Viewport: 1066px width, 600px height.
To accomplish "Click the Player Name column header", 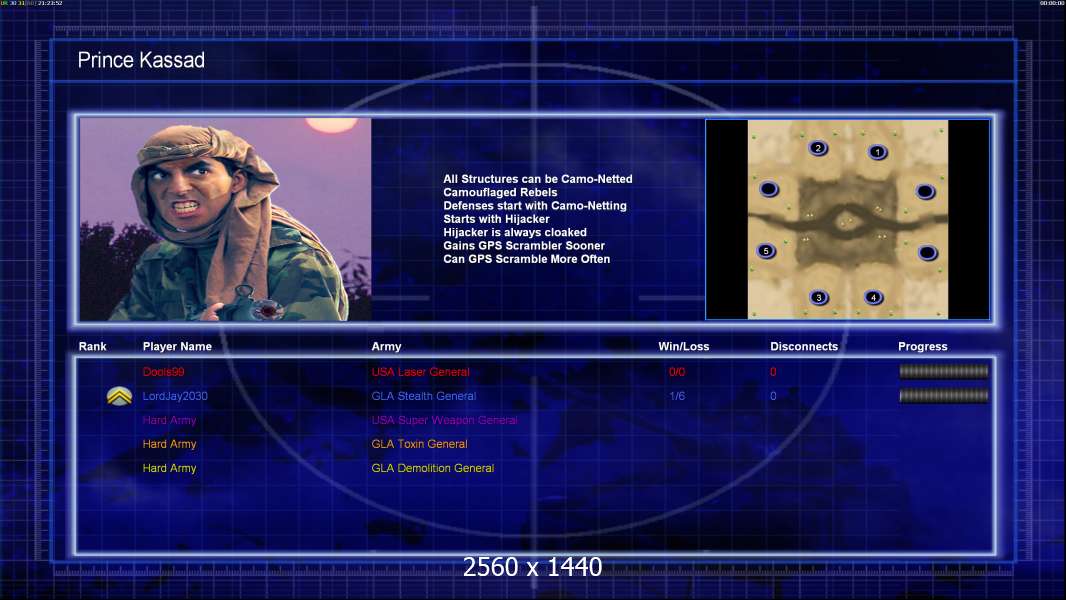I will [177, 347].
